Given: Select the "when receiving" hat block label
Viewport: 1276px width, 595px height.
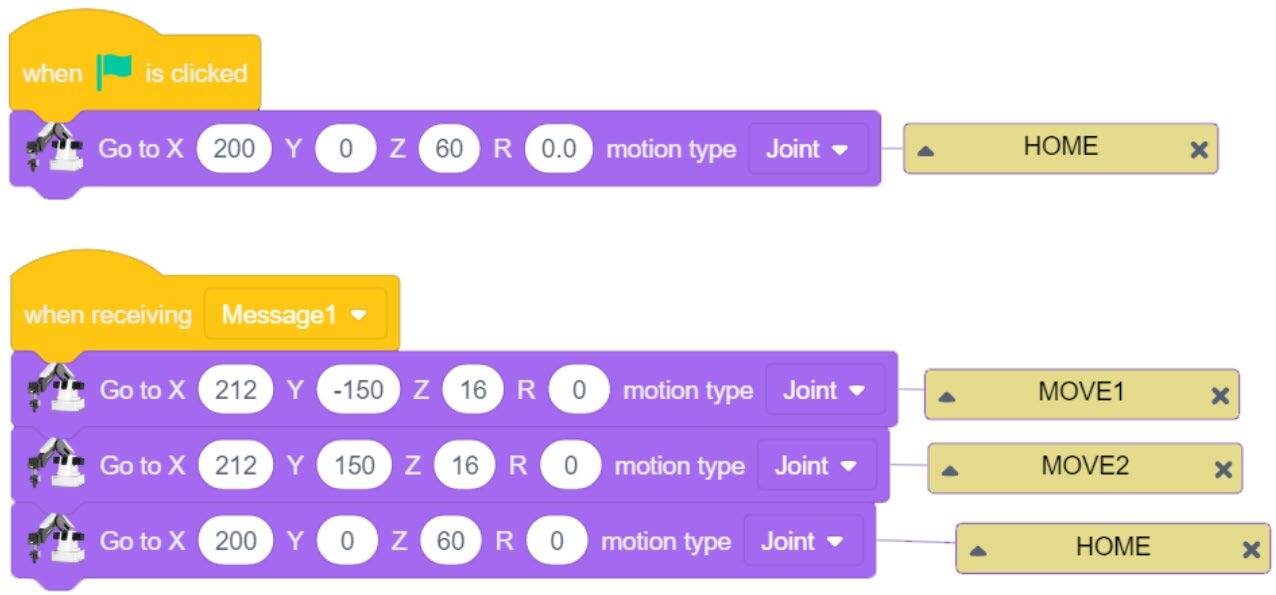Looking at the screenshot, I should [107, 315].
